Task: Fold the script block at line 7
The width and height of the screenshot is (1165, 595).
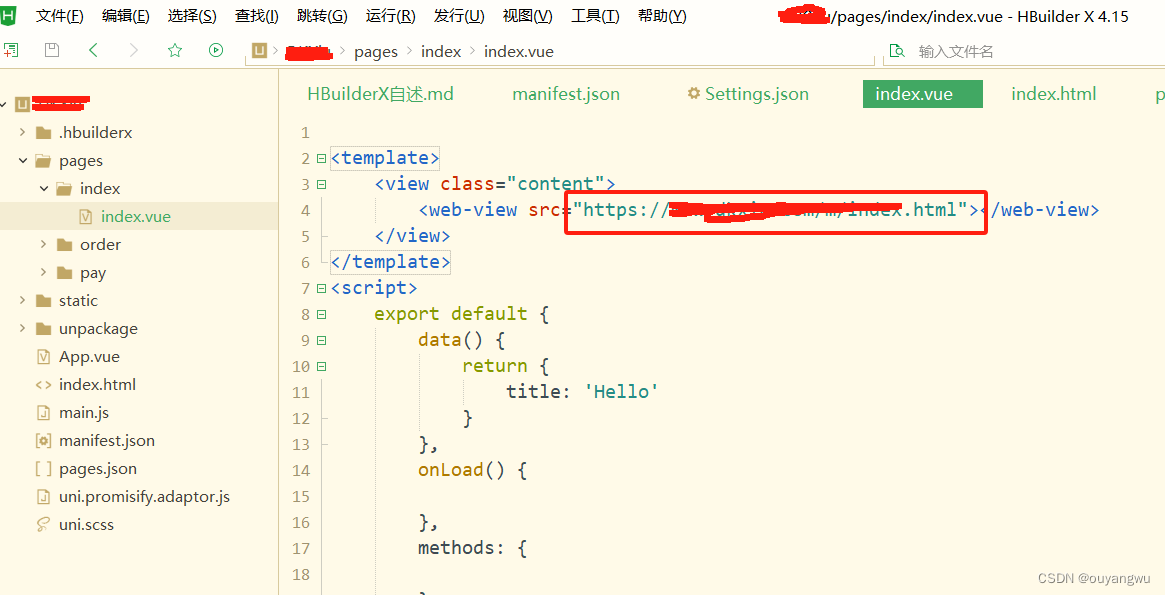Action: pos(321,288)
